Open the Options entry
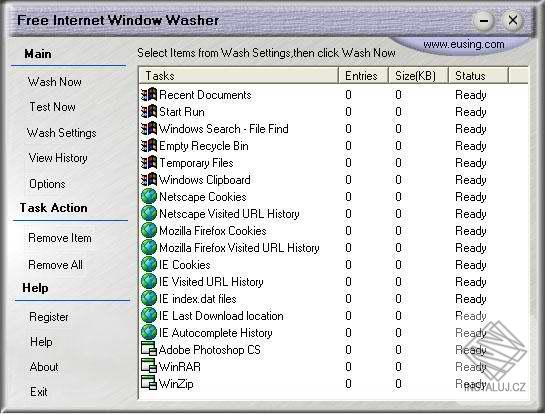Viewport: 545px width, 414px height. (47, 184)
